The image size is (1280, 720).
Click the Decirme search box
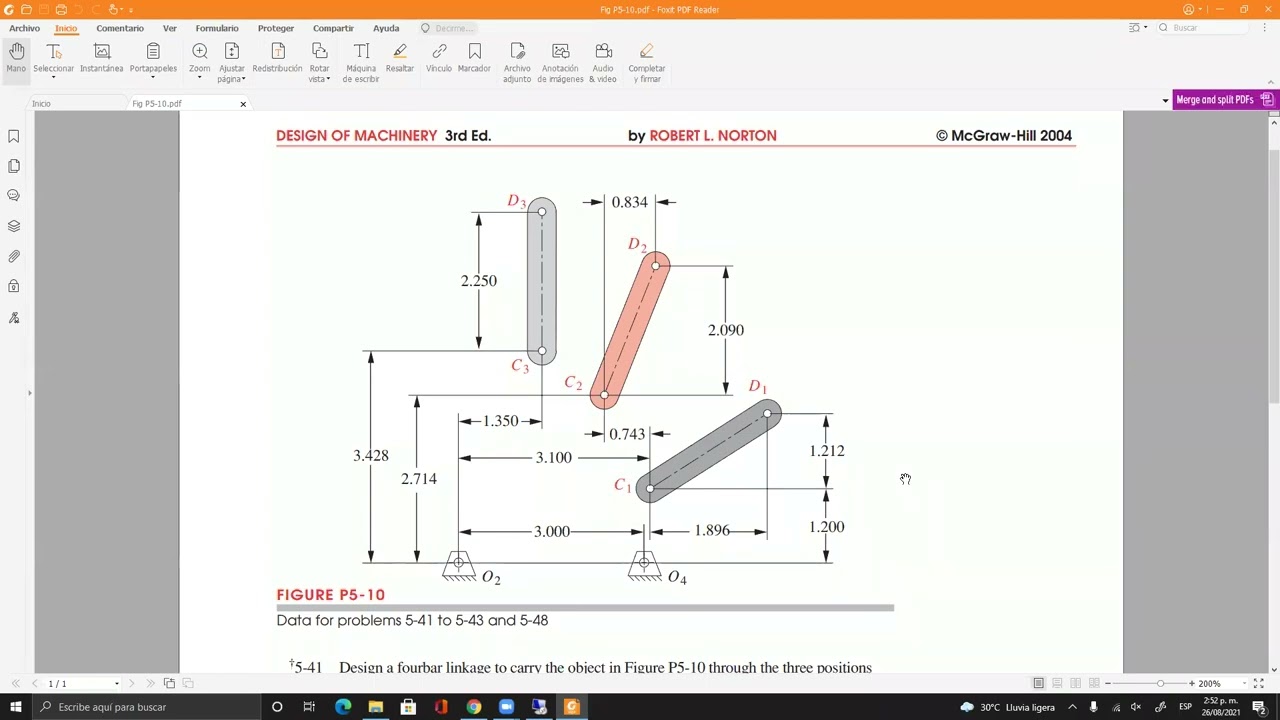447,28
